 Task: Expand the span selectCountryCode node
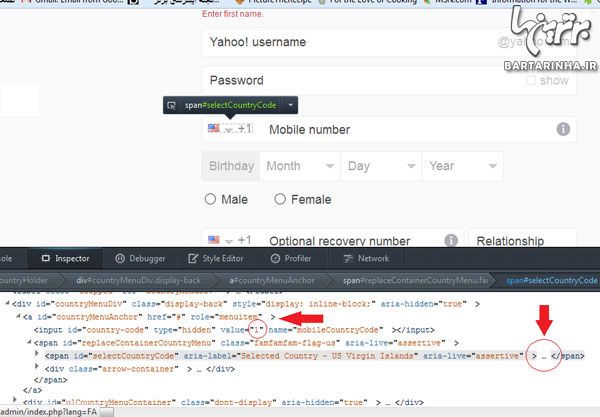pyautogui.click(x=37, y=353)
